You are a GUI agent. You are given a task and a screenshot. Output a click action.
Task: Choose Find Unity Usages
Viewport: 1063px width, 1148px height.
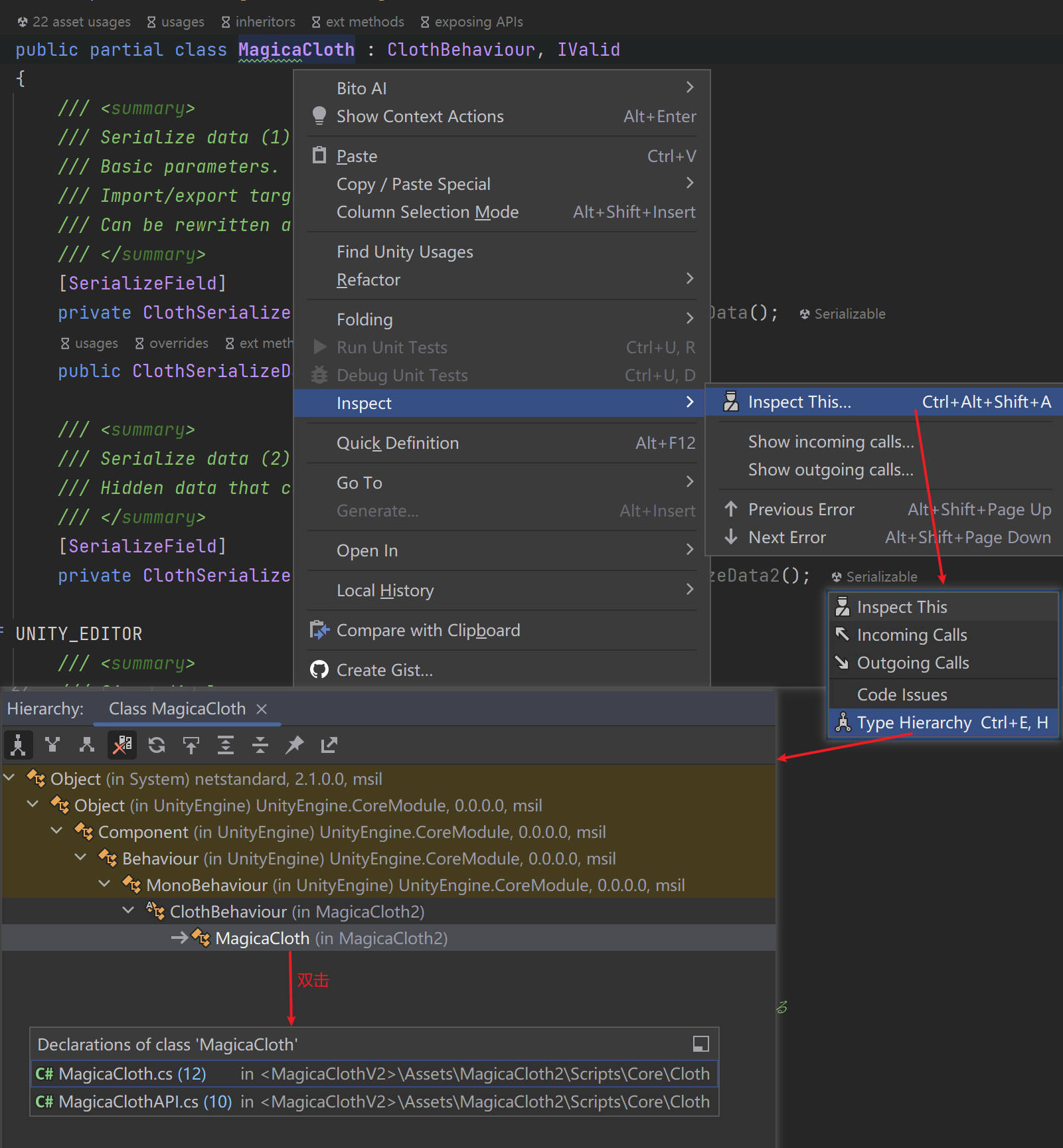click(502, 252)
